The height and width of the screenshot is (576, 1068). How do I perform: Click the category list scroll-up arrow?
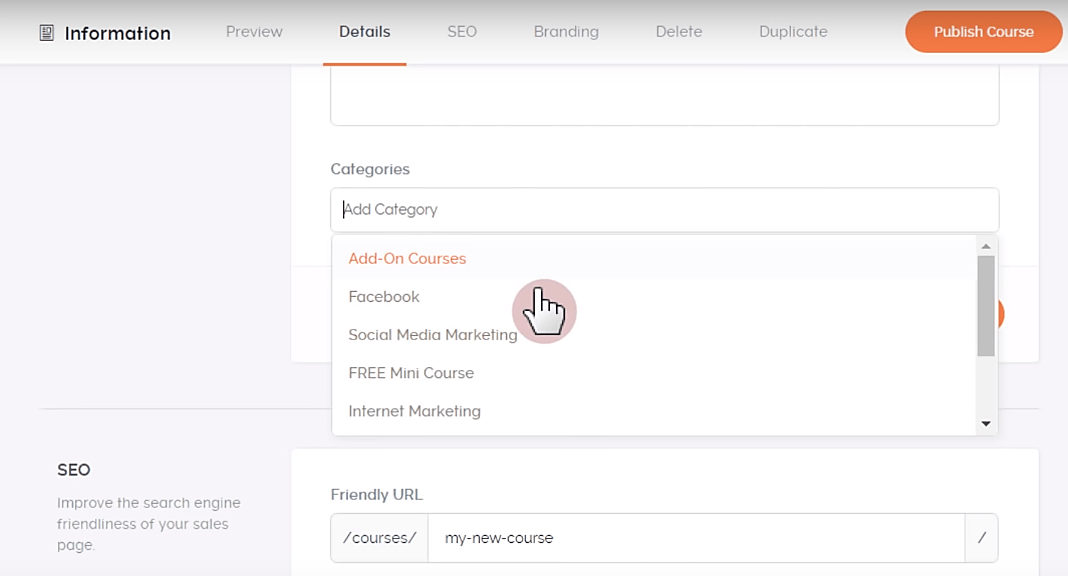click(986, 246)
